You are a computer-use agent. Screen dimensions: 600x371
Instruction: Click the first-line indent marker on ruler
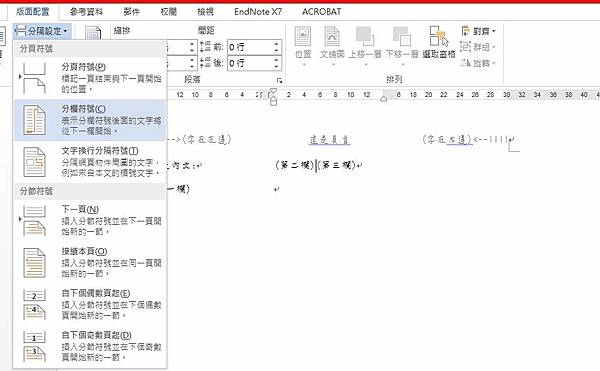273,91
